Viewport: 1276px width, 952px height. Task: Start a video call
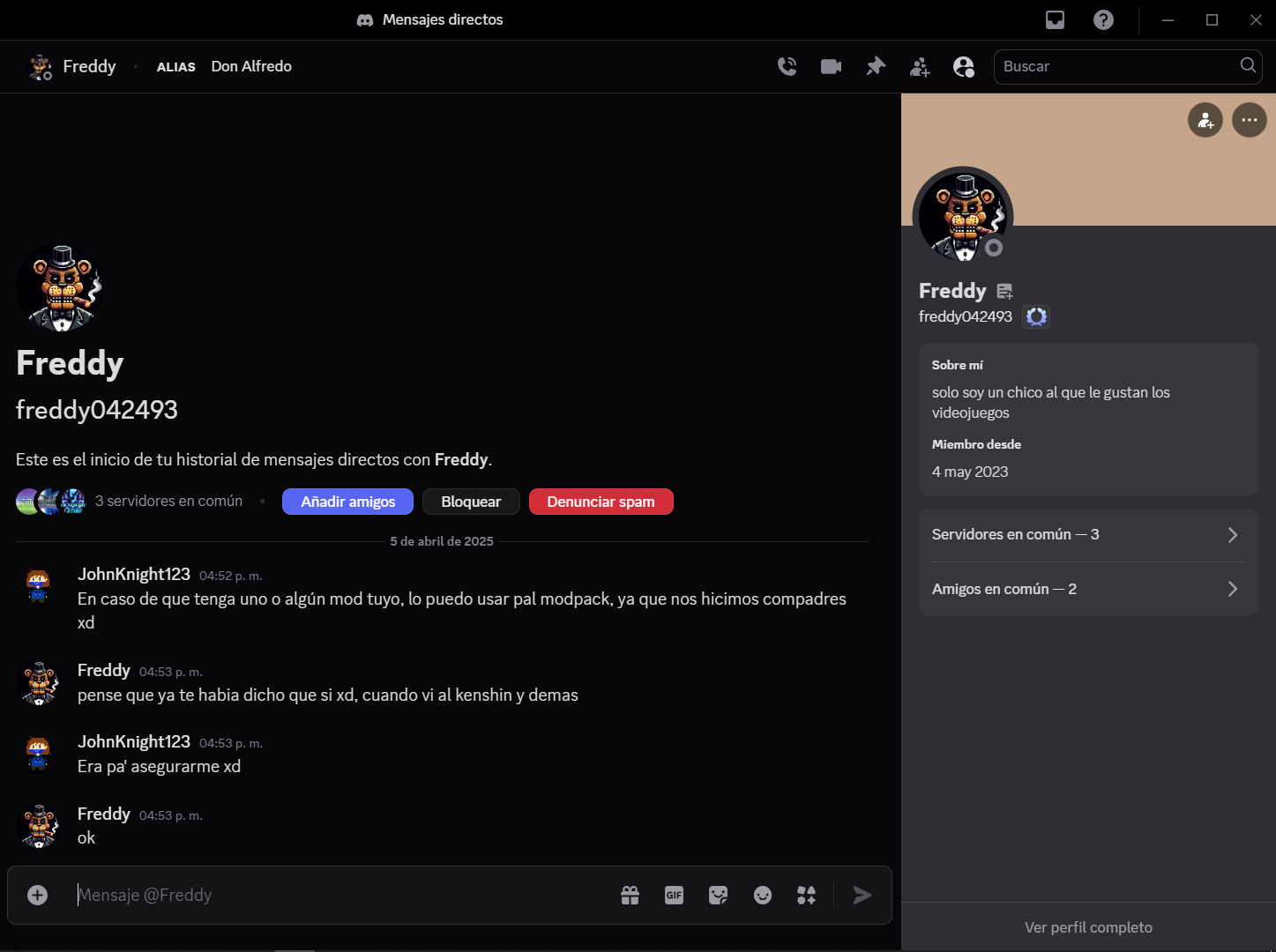pyautogui.click(x=831, y=66)
